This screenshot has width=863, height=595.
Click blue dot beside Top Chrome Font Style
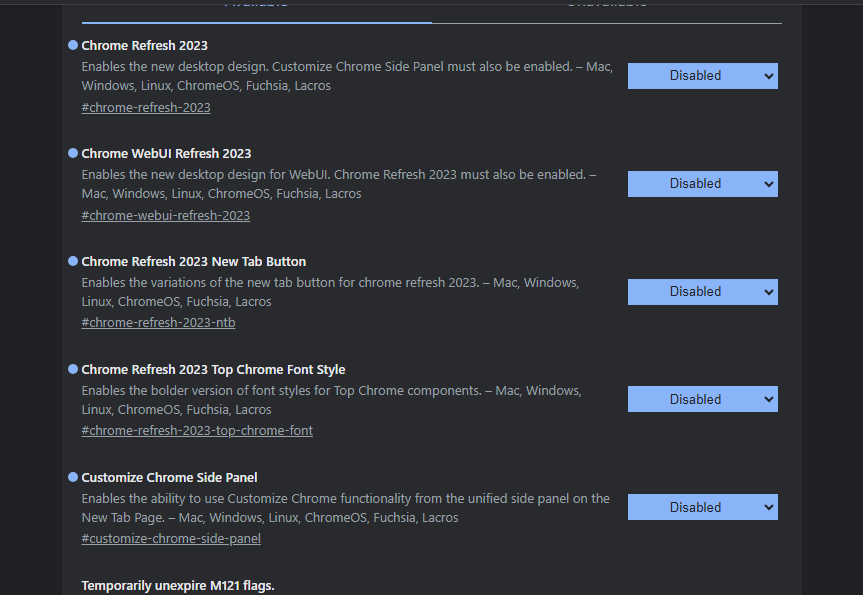coord(71,368)
